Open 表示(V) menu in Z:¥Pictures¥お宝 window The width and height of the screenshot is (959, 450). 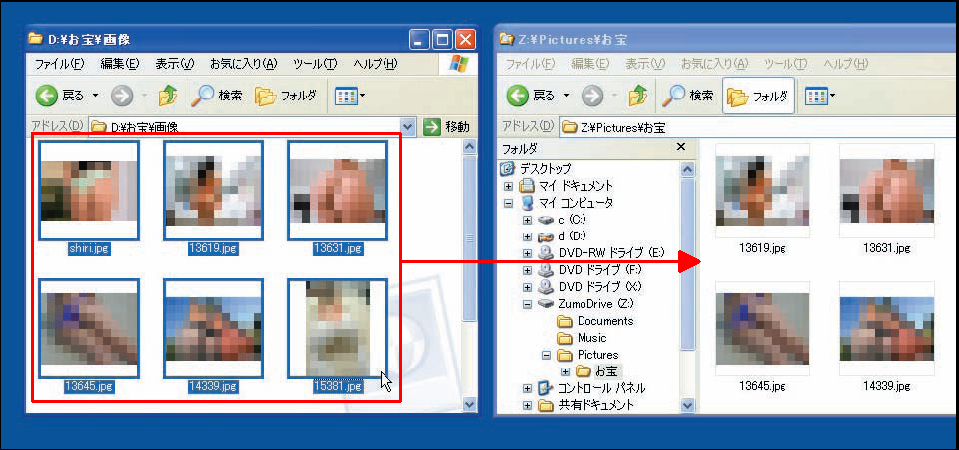pos(645,64)
